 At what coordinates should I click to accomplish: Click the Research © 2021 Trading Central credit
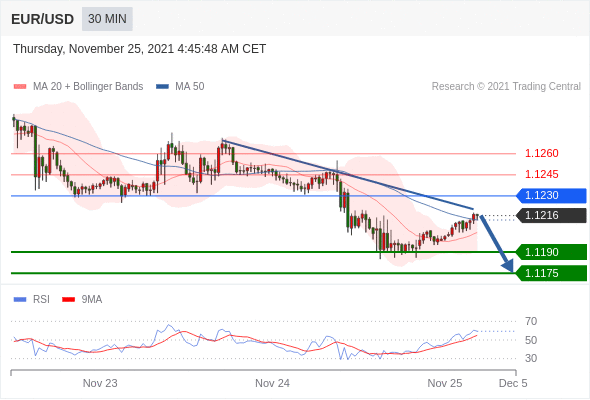506,87
